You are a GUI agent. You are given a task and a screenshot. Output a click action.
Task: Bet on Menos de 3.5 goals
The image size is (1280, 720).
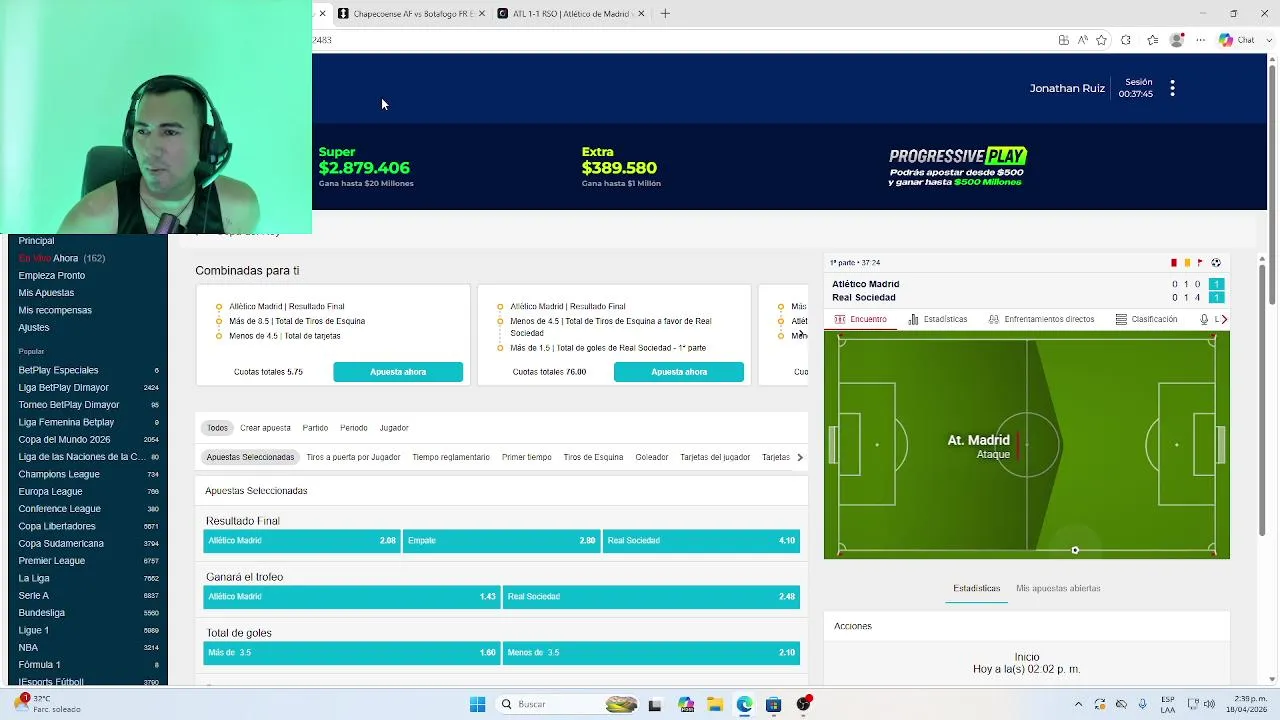pos(651,653)
